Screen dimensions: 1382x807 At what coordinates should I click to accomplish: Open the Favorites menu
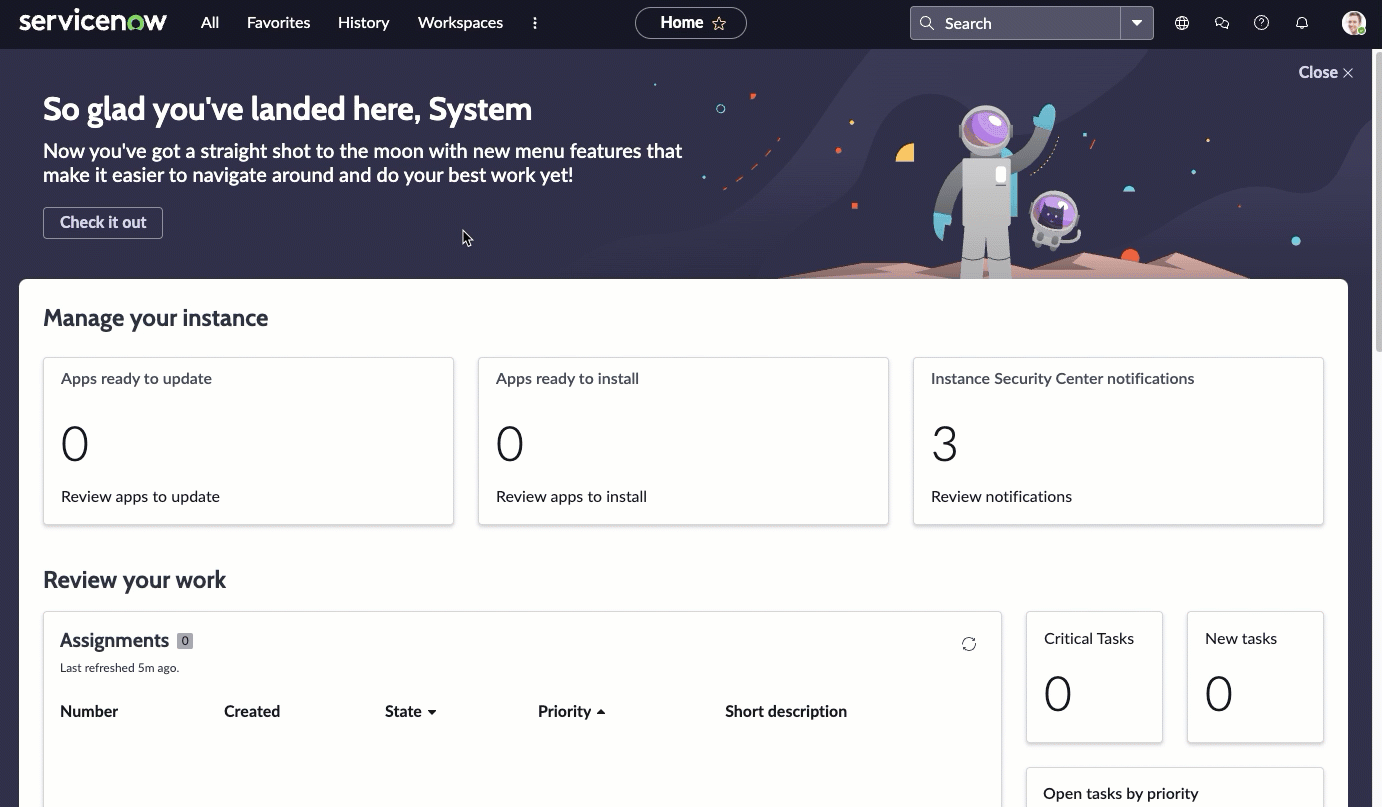[278, 22]
